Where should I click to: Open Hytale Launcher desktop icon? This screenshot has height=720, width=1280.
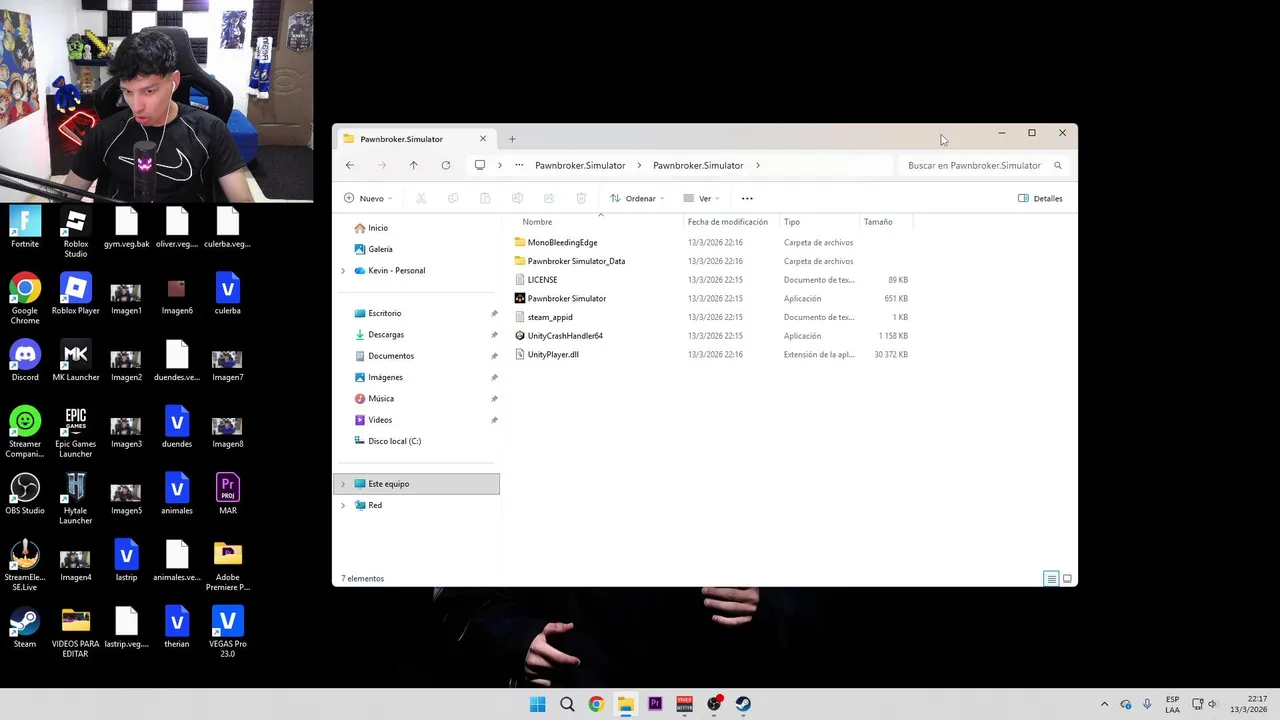click(x=76, y=499)
